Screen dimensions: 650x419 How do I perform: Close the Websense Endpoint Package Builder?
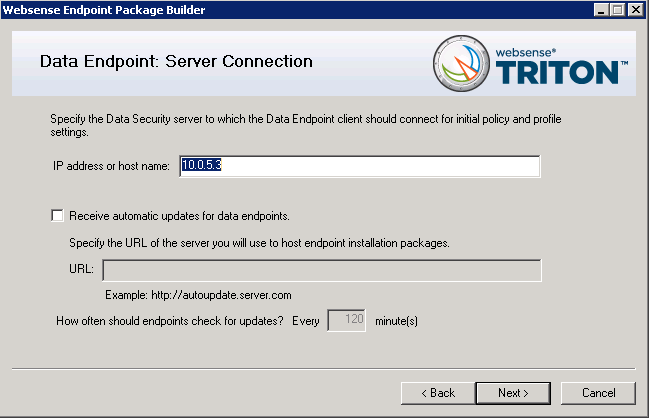click(635, 10)
